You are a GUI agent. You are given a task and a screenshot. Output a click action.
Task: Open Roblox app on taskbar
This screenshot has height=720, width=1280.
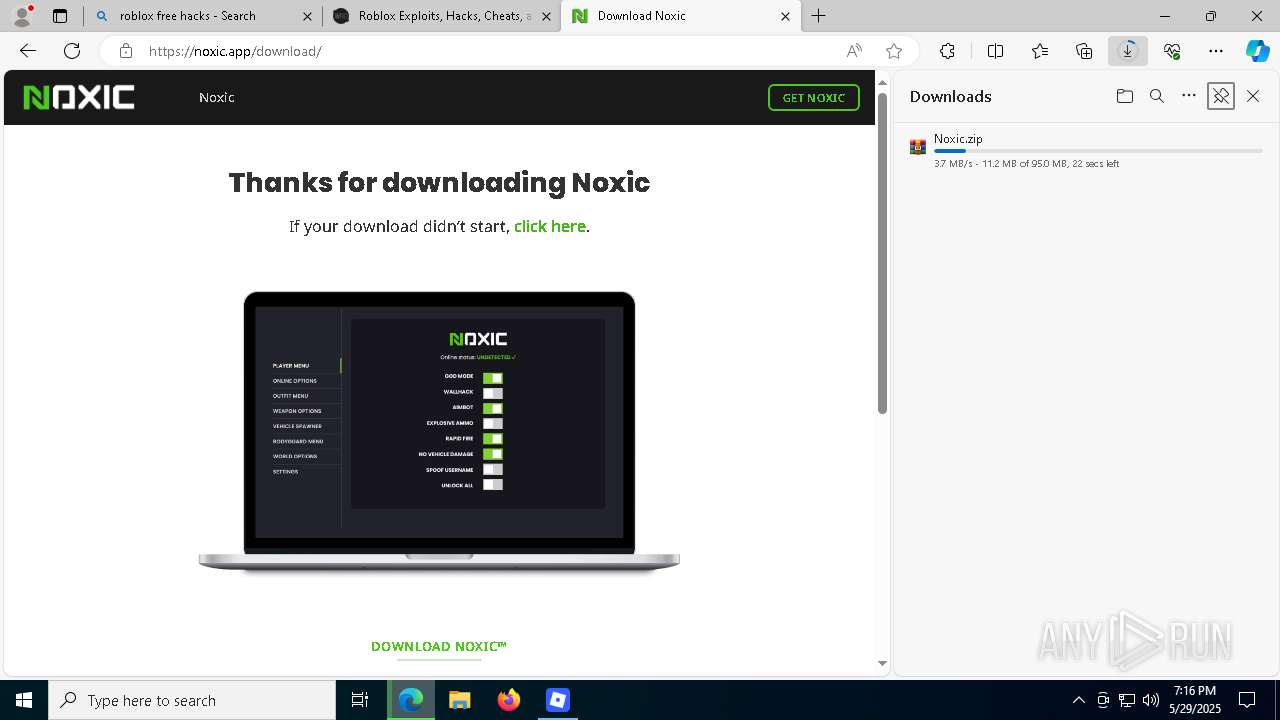(x=557, y=700)
